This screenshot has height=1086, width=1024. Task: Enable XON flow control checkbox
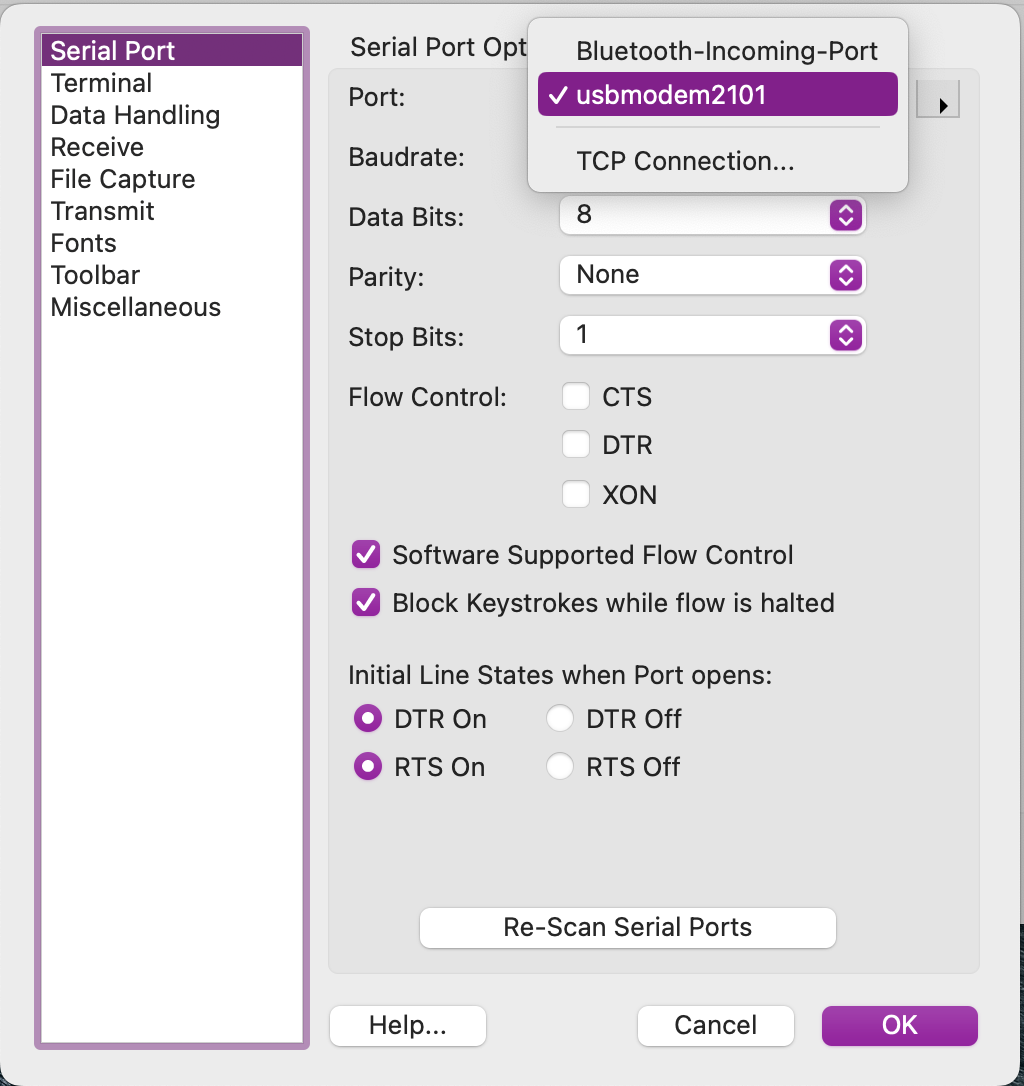576,494
